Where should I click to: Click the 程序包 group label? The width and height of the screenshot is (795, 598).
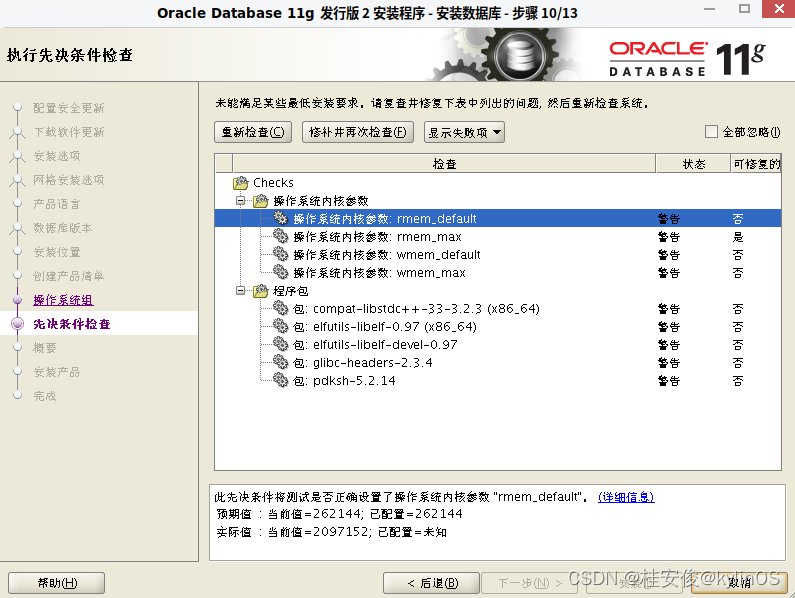(x=291, y=291)
